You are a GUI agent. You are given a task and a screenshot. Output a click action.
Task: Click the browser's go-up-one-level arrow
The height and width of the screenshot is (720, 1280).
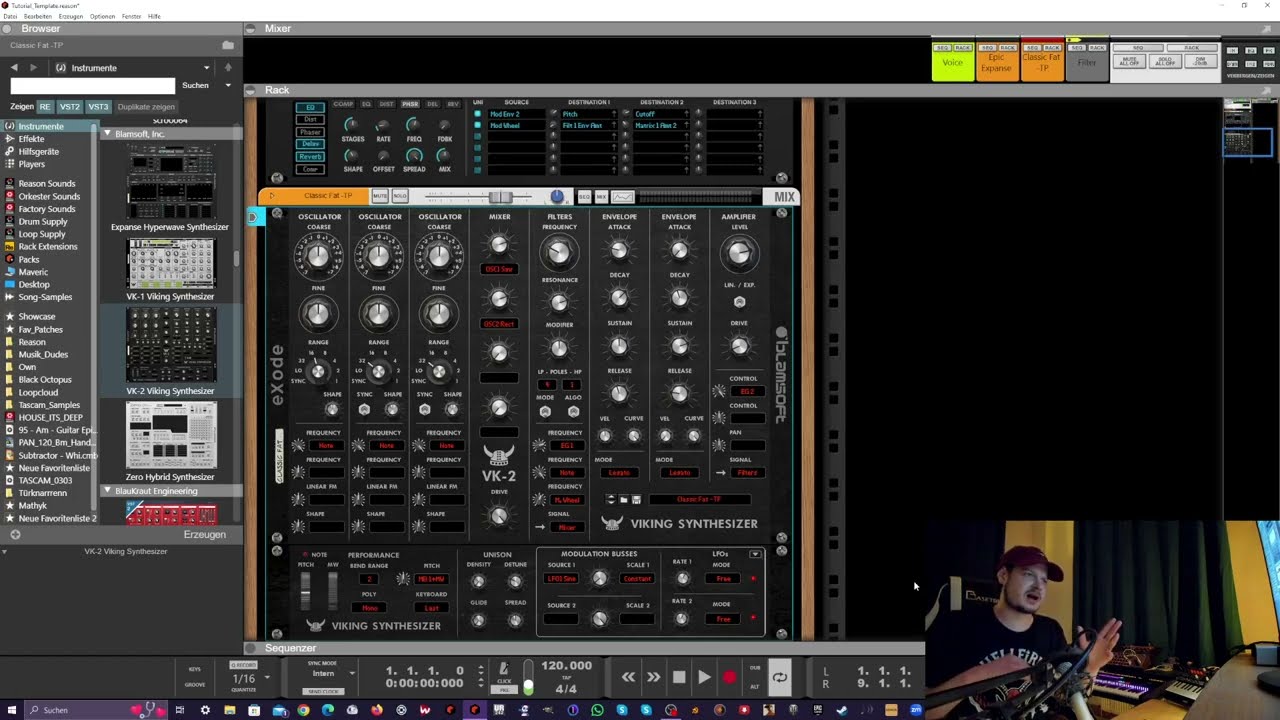(228, 68)
